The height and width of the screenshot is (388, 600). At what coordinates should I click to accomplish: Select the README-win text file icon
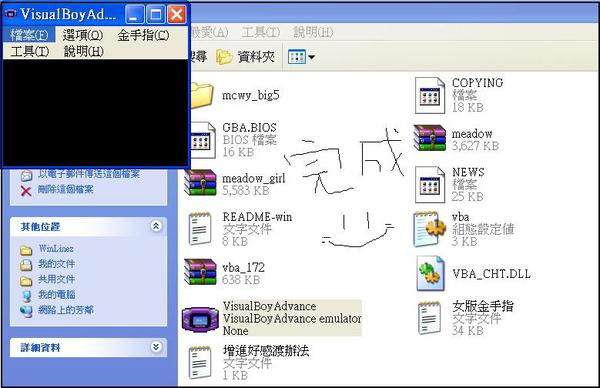[x=200, y=229]
